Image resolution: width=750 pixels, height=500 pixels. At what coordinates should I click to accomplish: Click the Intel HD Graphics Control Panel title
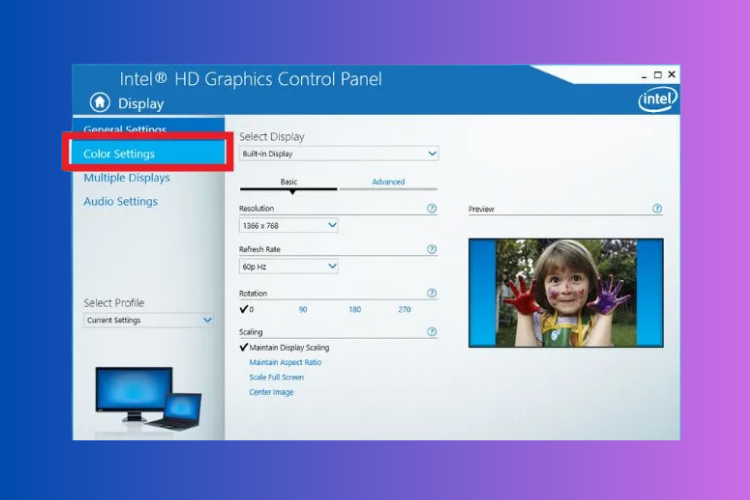click(251, 79)
